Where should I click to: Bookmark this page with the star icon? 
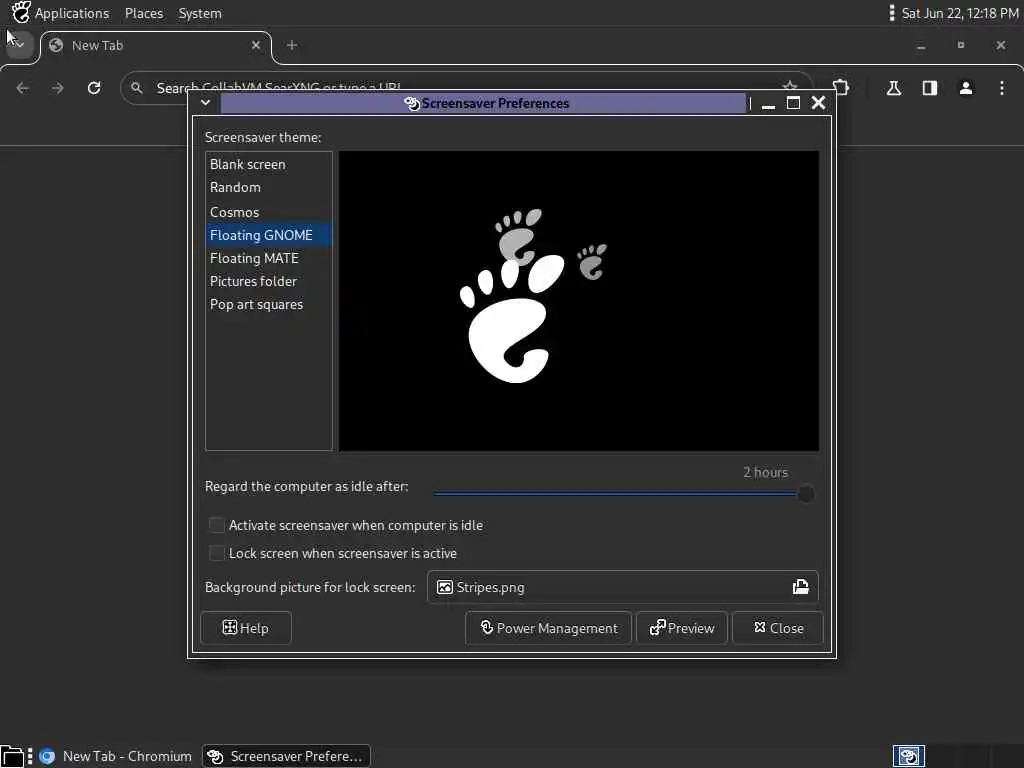pos(790,86)
